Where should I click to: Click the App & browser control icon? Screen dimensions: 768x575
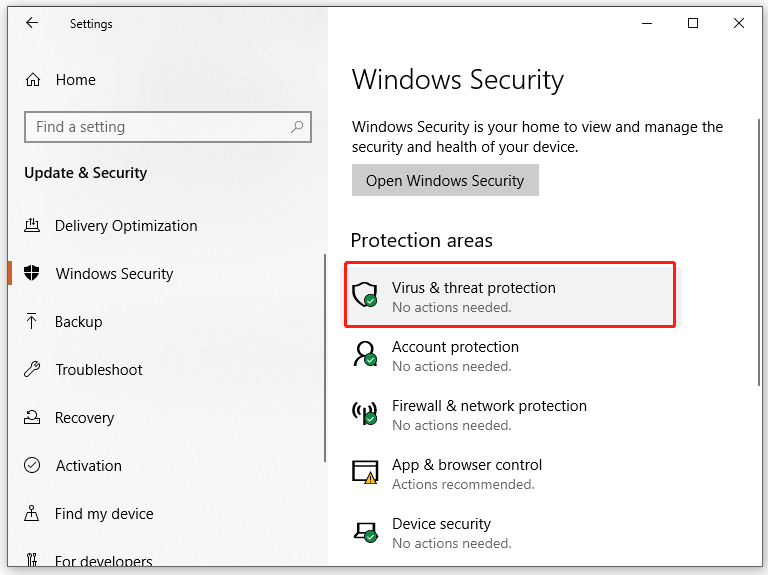point(365,472)
